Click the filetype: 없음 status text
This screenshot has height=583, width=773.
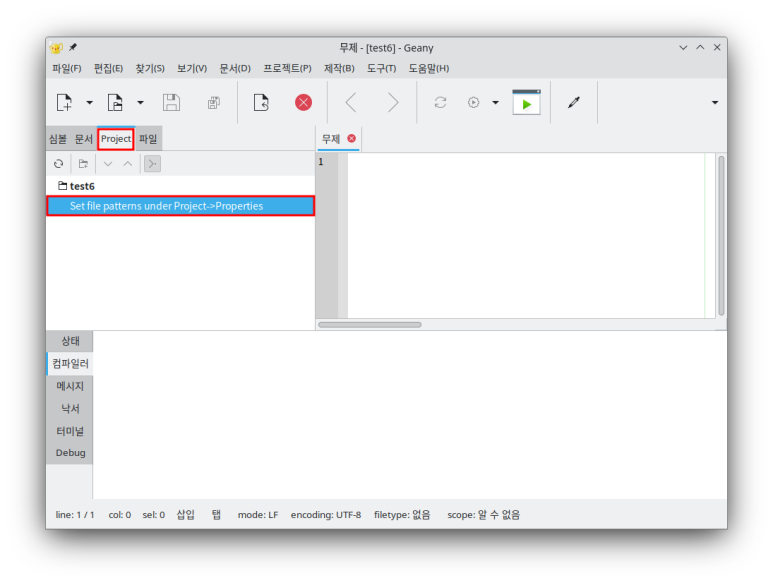click(402, 515)
